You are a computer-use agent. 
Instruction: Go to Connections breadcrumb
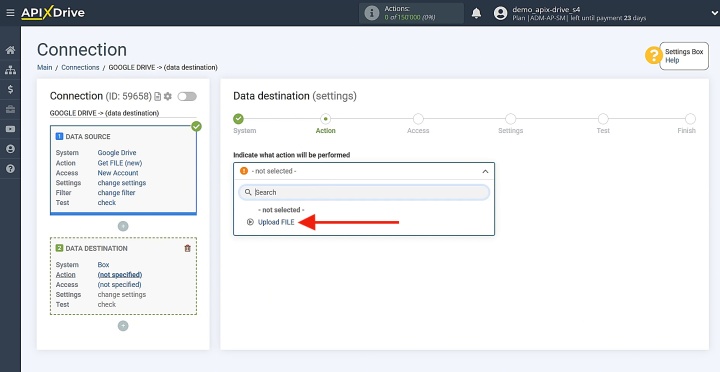(x=80, y=68)
